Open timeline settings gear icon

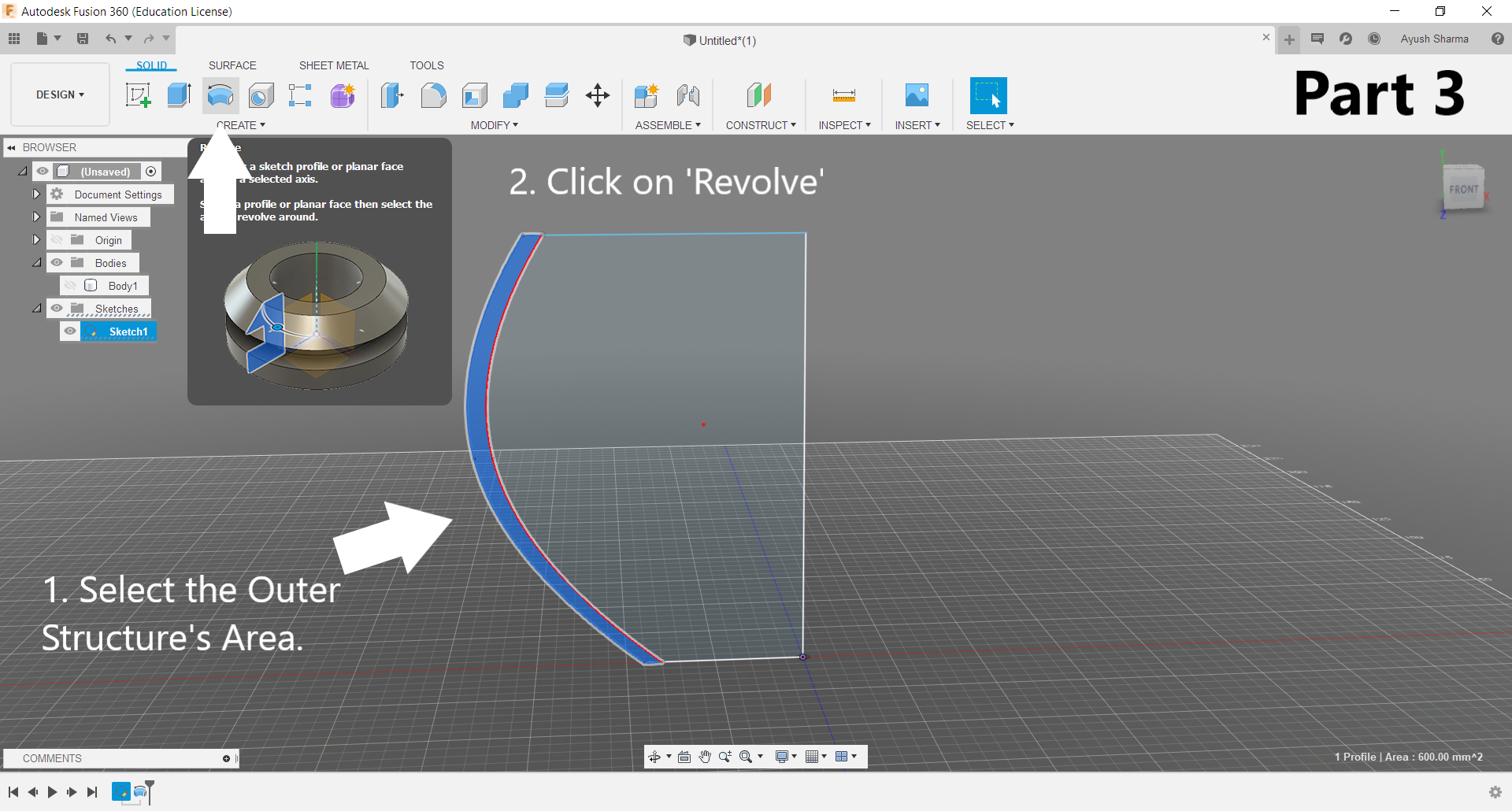click(x=1495, y=792)
